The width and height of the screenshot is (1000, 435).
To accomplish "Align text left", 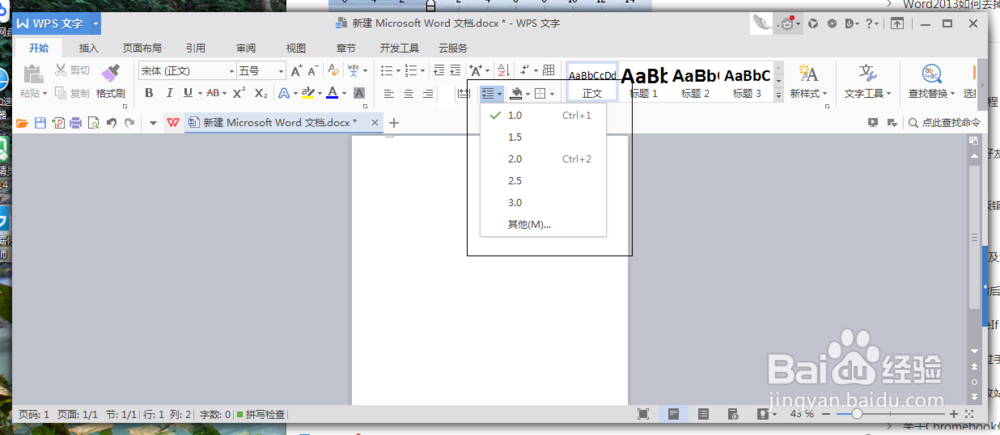I will click(389, 94).
